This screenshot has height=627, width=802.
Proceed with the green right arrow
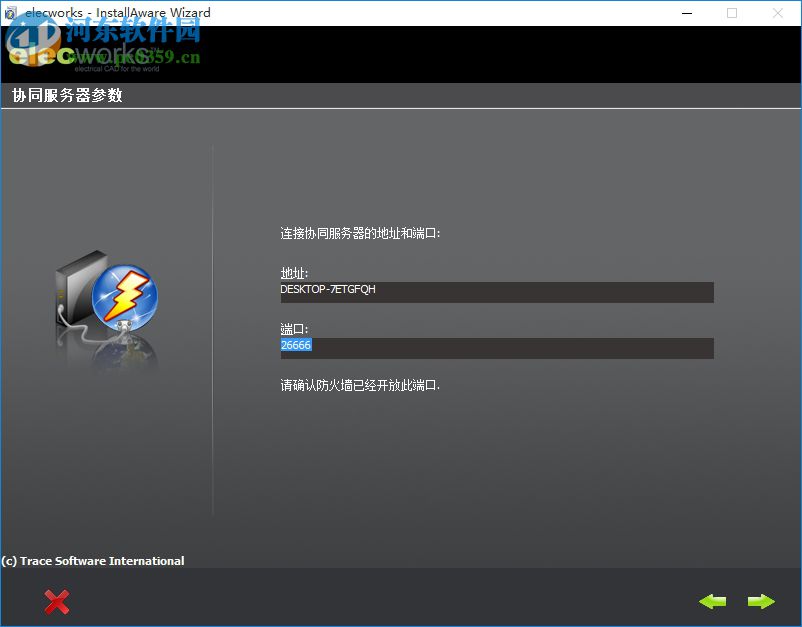click(x=761, y=601)
